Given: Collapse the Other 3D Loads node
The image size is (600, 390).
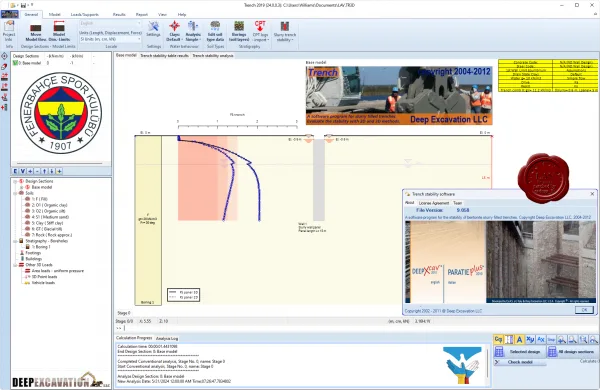Looking at the screenshot, I should (15, 265).
